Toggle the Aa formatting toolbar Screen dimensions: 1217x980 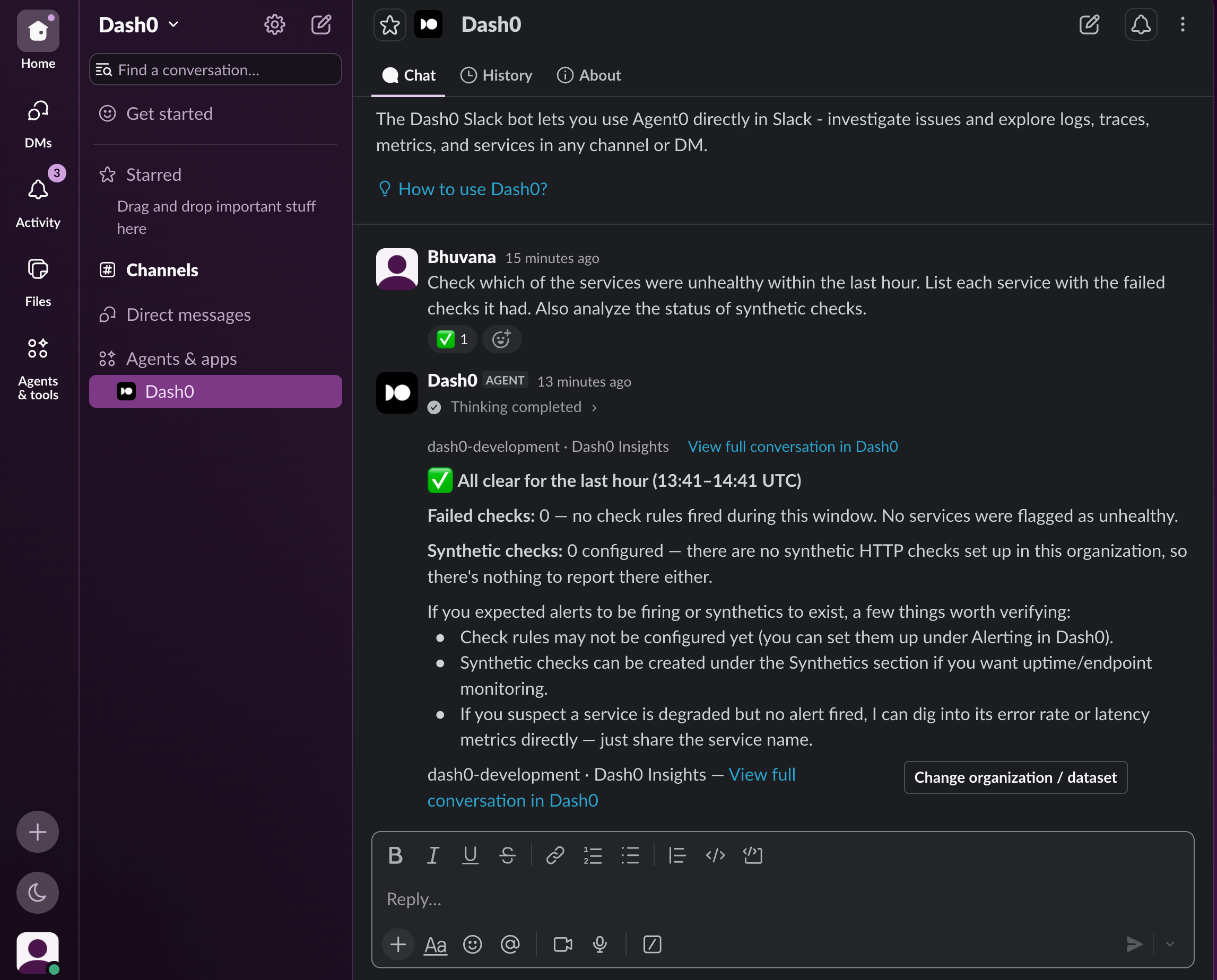(436, 944)
